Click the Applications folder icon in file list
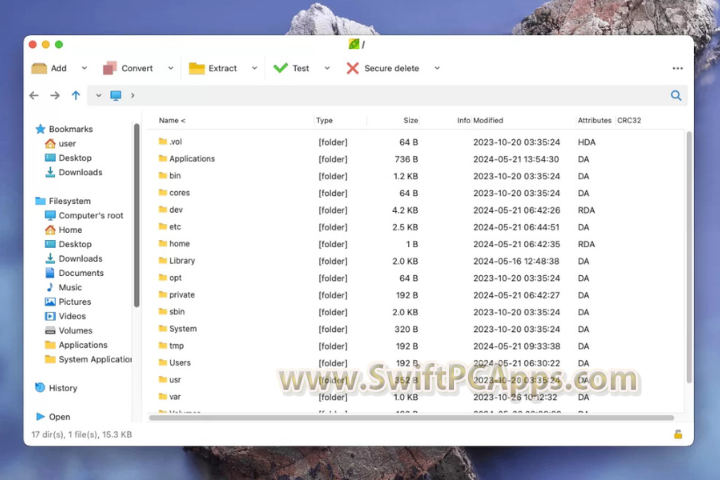Image resolution: width=720 pixels, height=480 pixels. pos(163,158)
